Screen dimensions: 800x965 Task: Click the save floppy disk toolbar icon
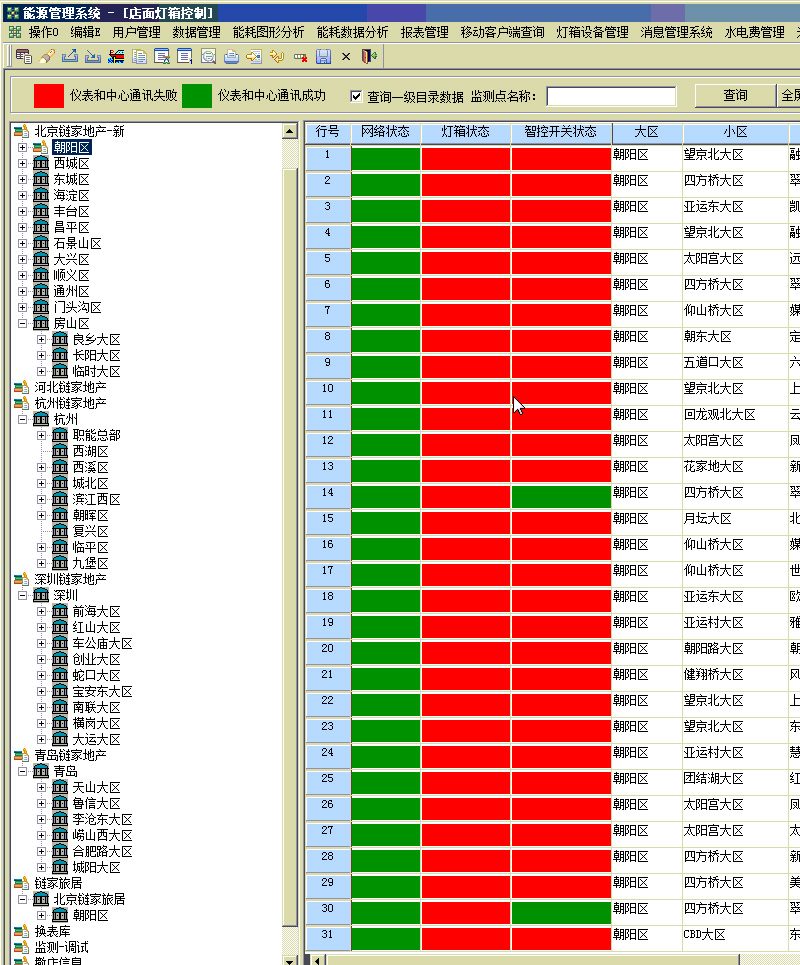(x=323, y=56)
